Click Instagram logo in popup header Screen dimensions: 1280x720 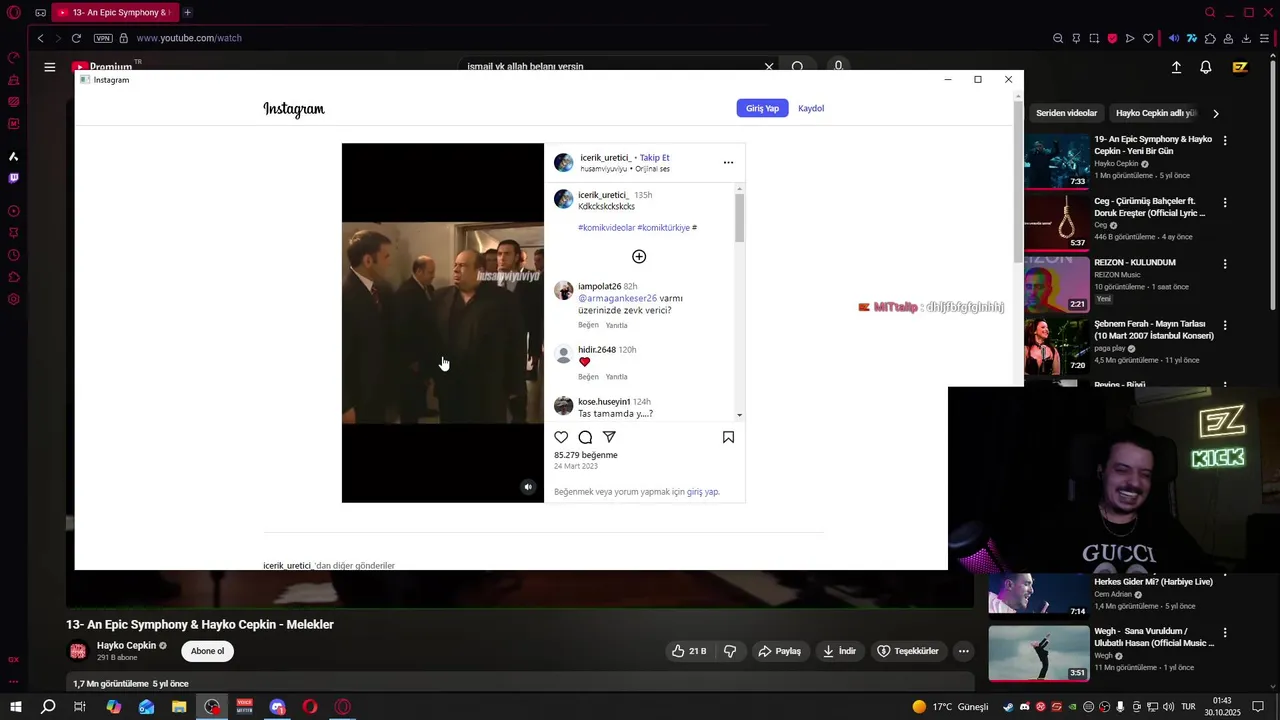pyautogui.click(x=294, y=109)
